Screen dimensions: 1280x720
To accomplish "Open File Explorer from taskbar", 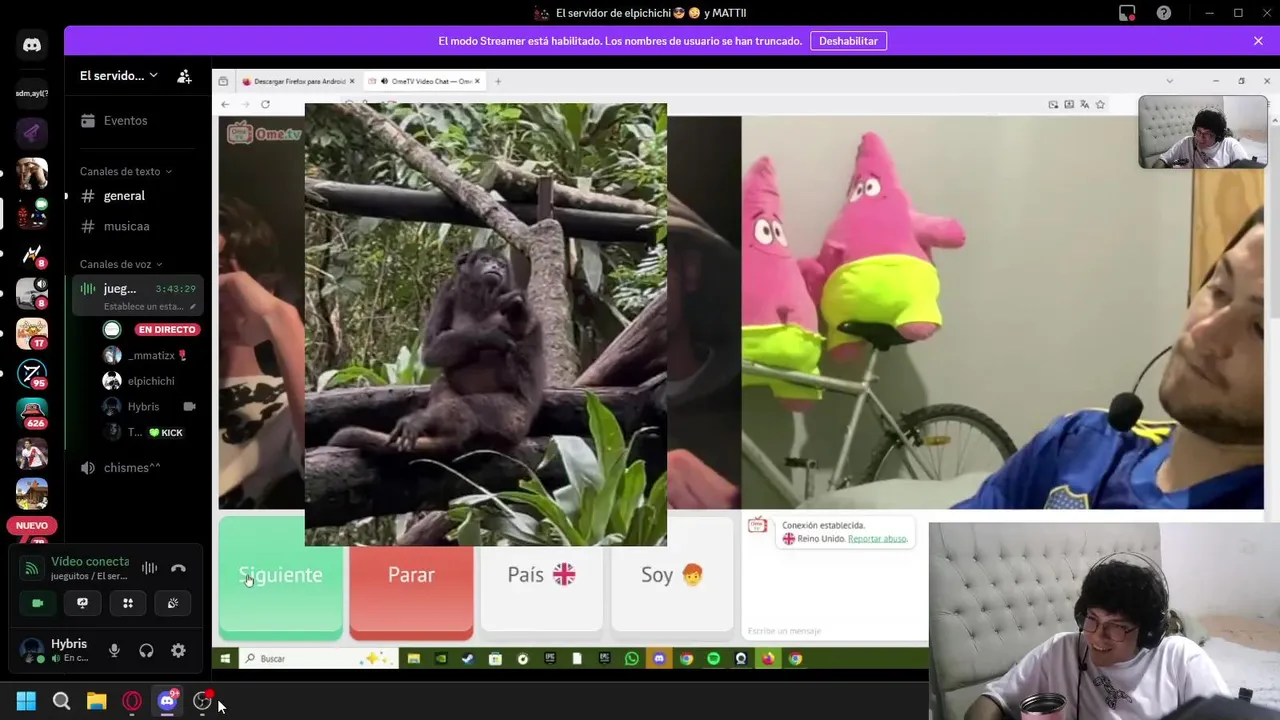I will coord(96,702).
